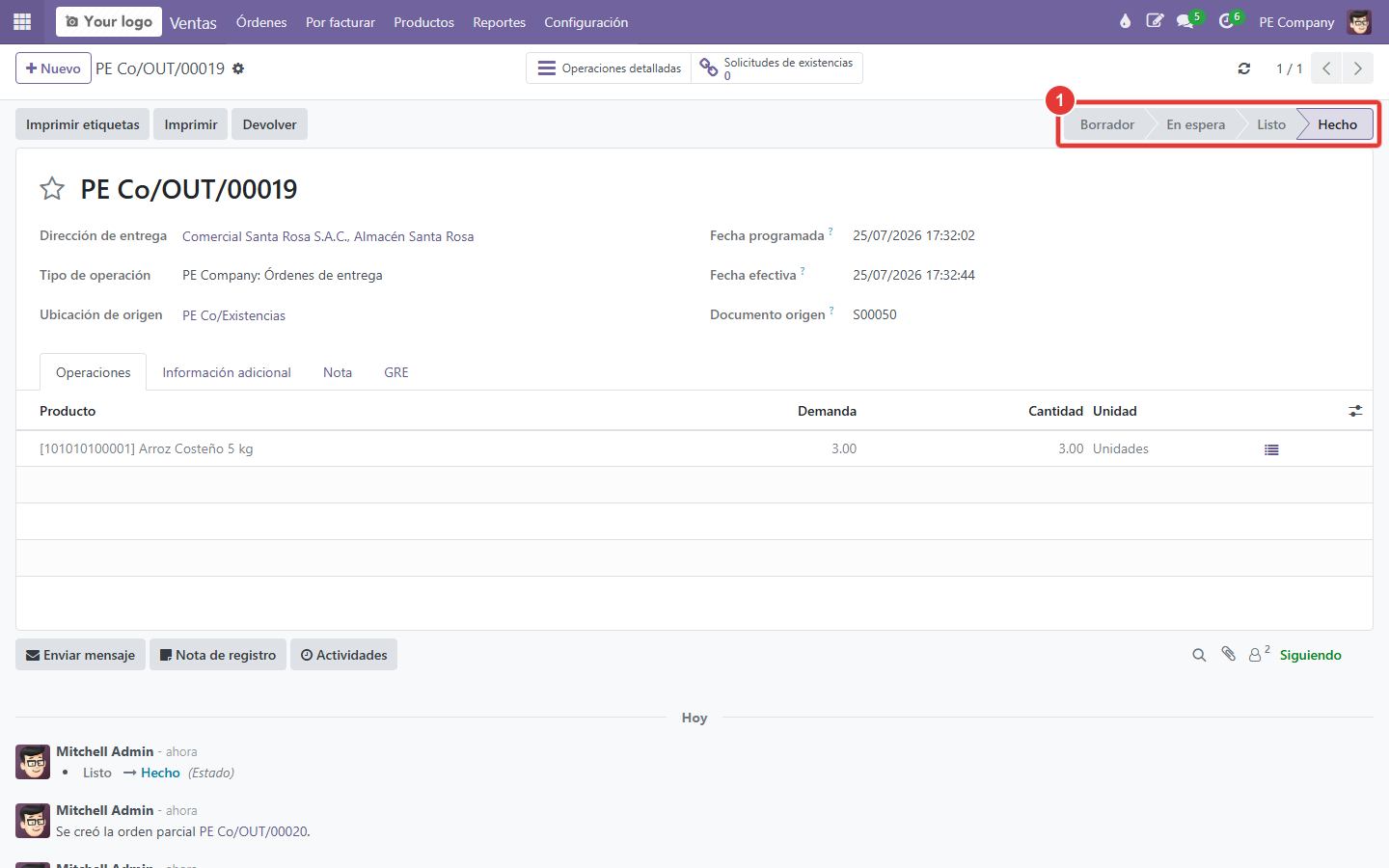Click the refresh record icon
1389x868 pixels.
1244,68
